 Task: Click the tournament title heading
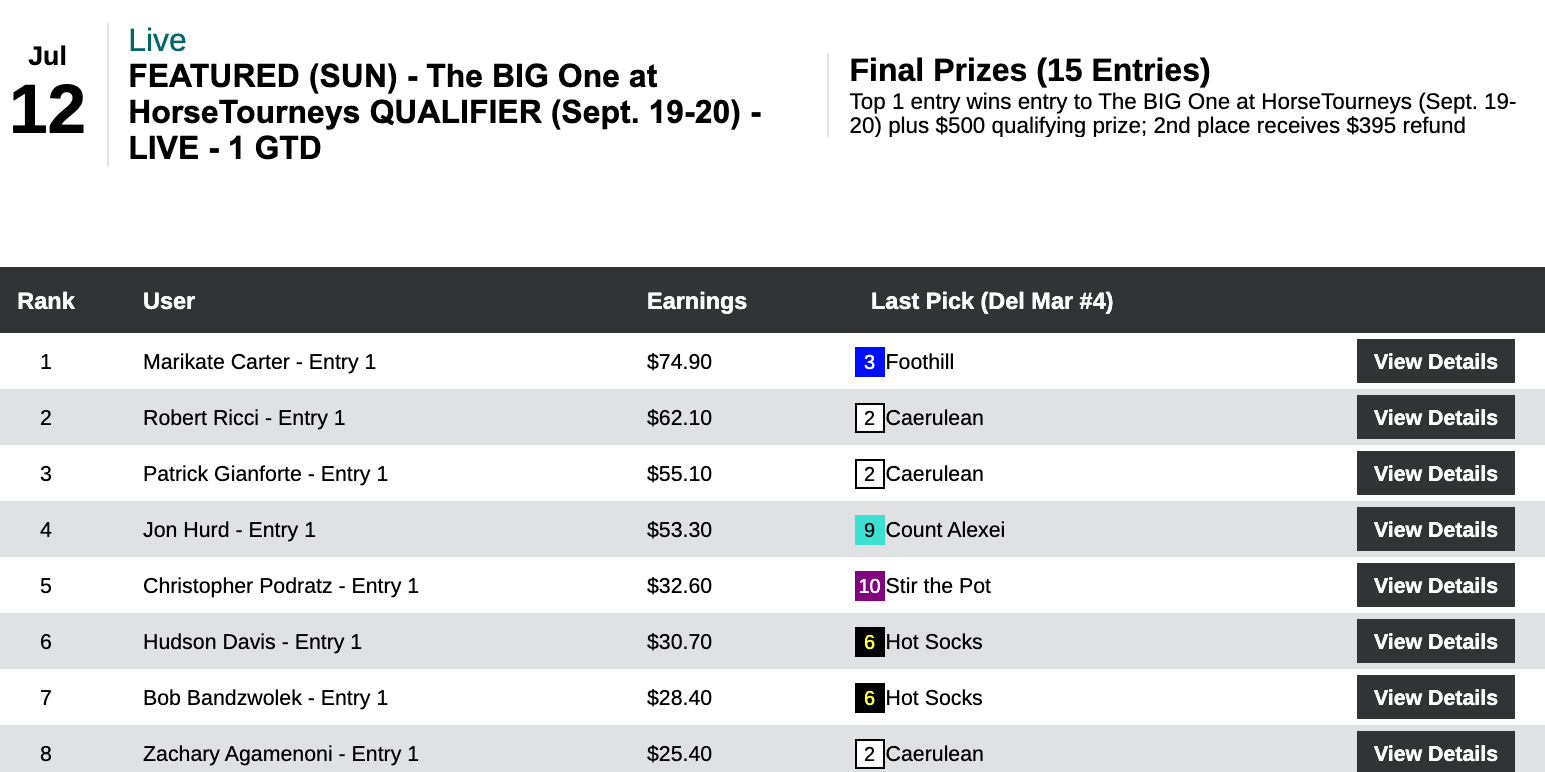click(445, 112)
